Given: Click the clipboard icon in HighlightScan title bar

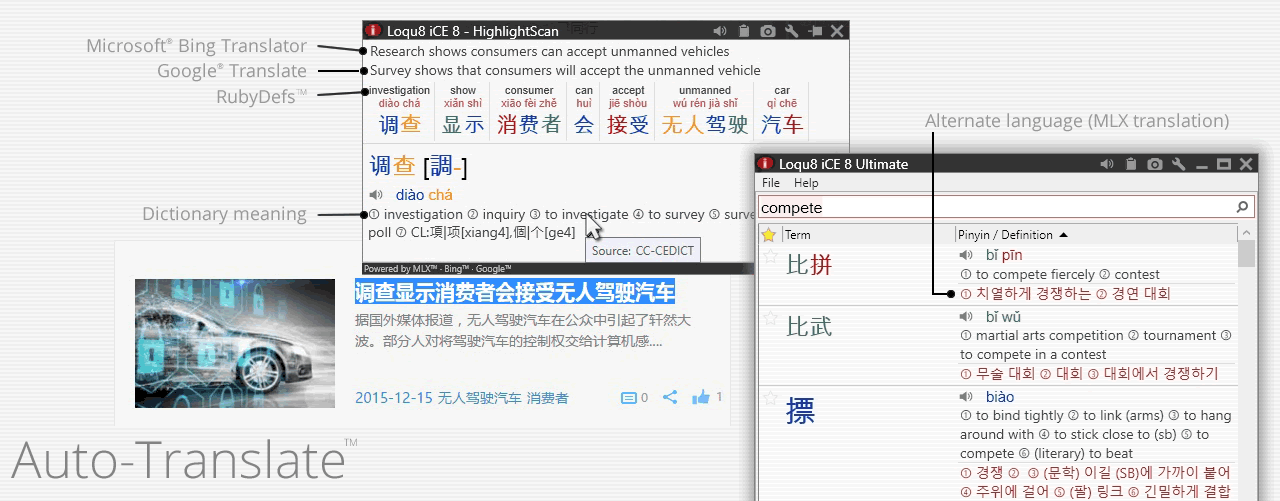Looking at the screenshot, I should [x=744, y=31].
